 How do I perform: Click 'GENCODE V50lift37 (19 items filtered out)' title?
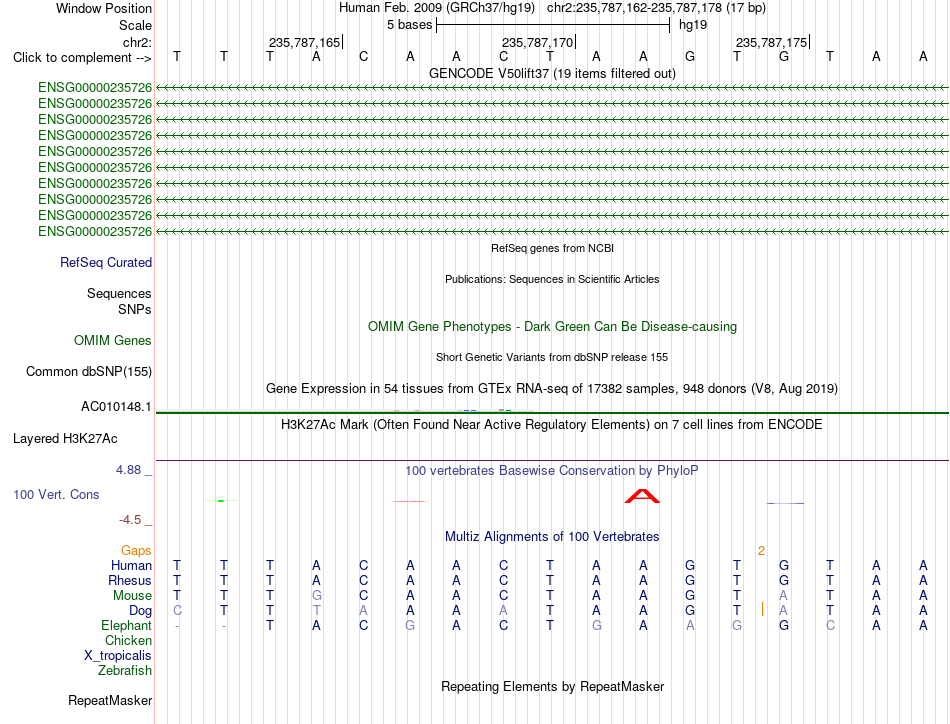point(552,73)
